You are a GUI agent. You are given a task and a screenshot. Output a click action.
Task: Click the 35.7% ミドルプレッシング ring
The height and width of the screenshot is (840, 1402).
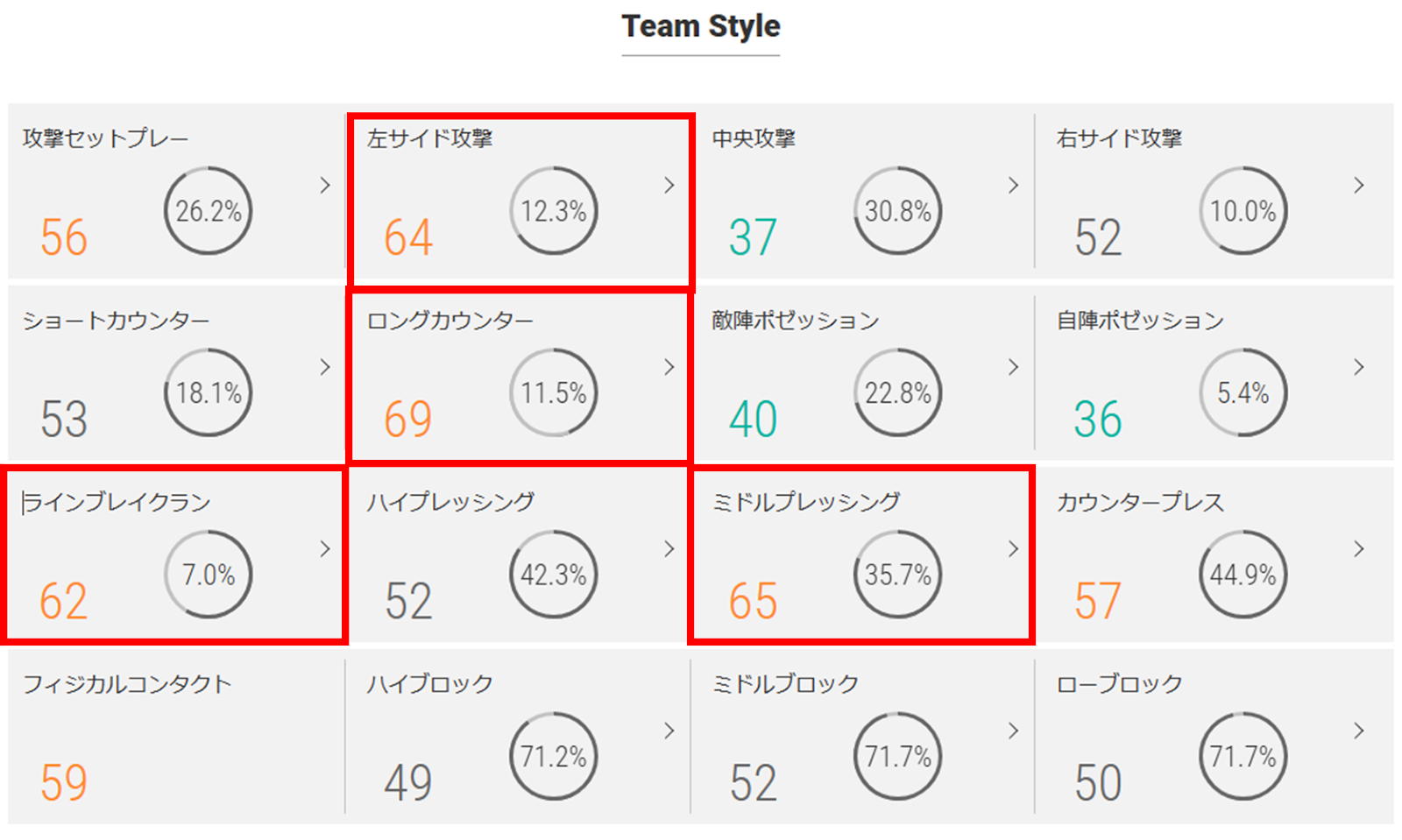(898, 575)
